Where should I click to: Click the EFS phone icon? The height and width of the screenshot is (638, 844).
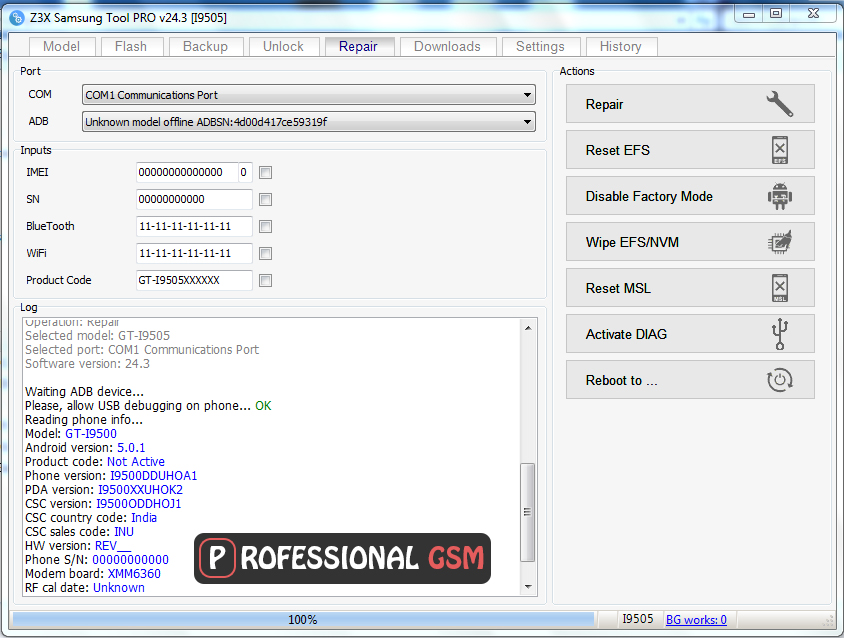coord(779,150)
